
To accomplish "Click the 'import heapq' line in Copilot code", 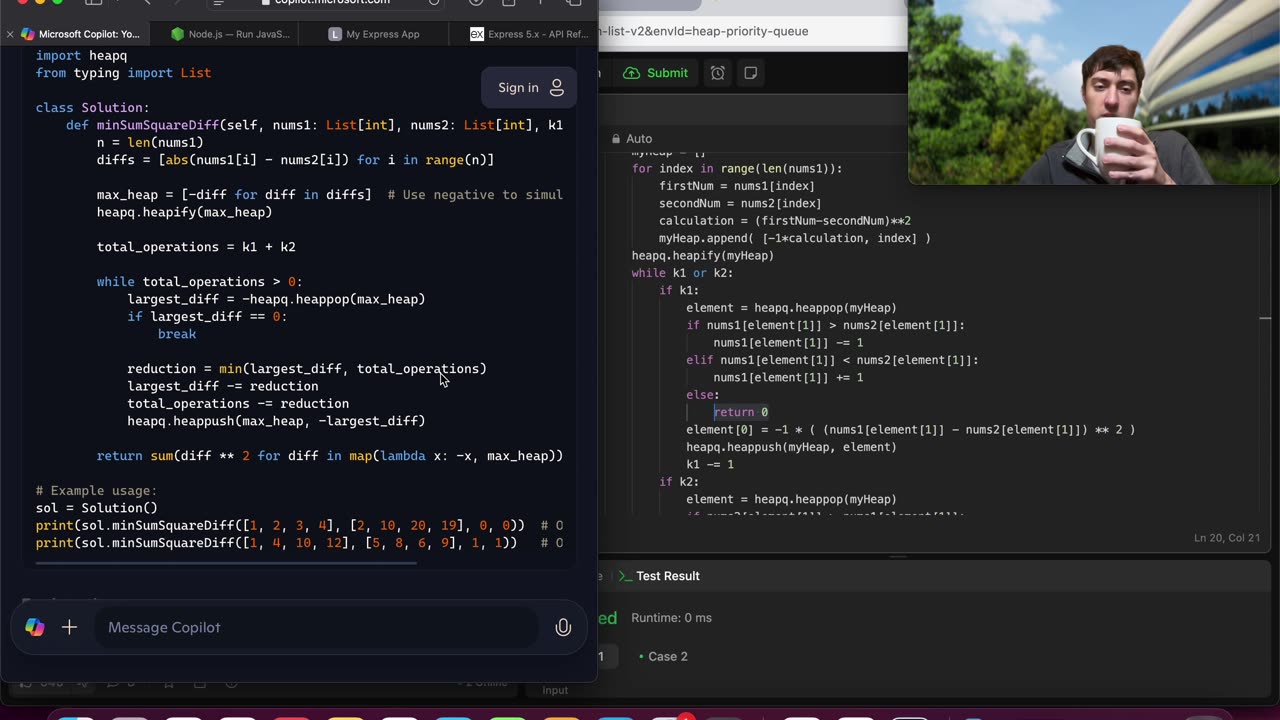I will (x=81, y=56).
